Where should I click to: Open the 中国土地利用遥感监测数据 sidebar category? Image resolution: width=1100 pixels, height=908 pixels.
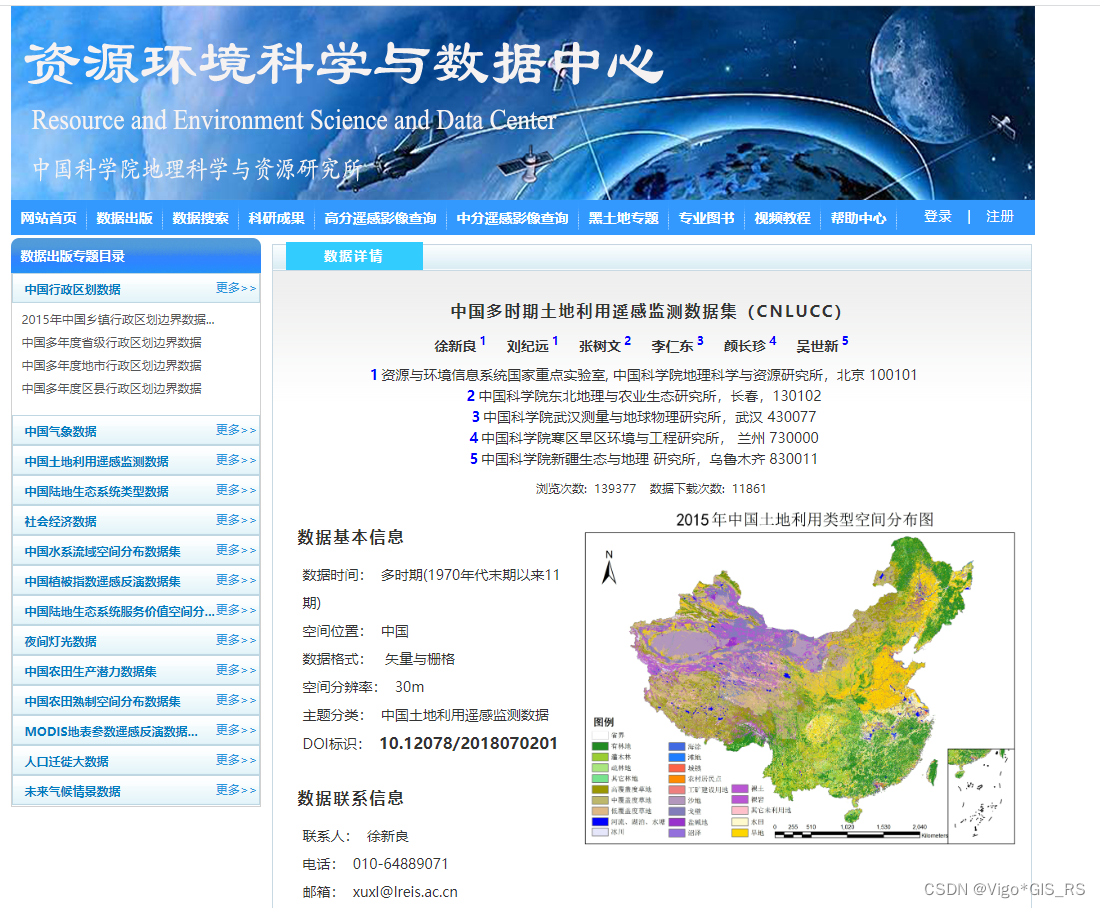tap(96, 462)
